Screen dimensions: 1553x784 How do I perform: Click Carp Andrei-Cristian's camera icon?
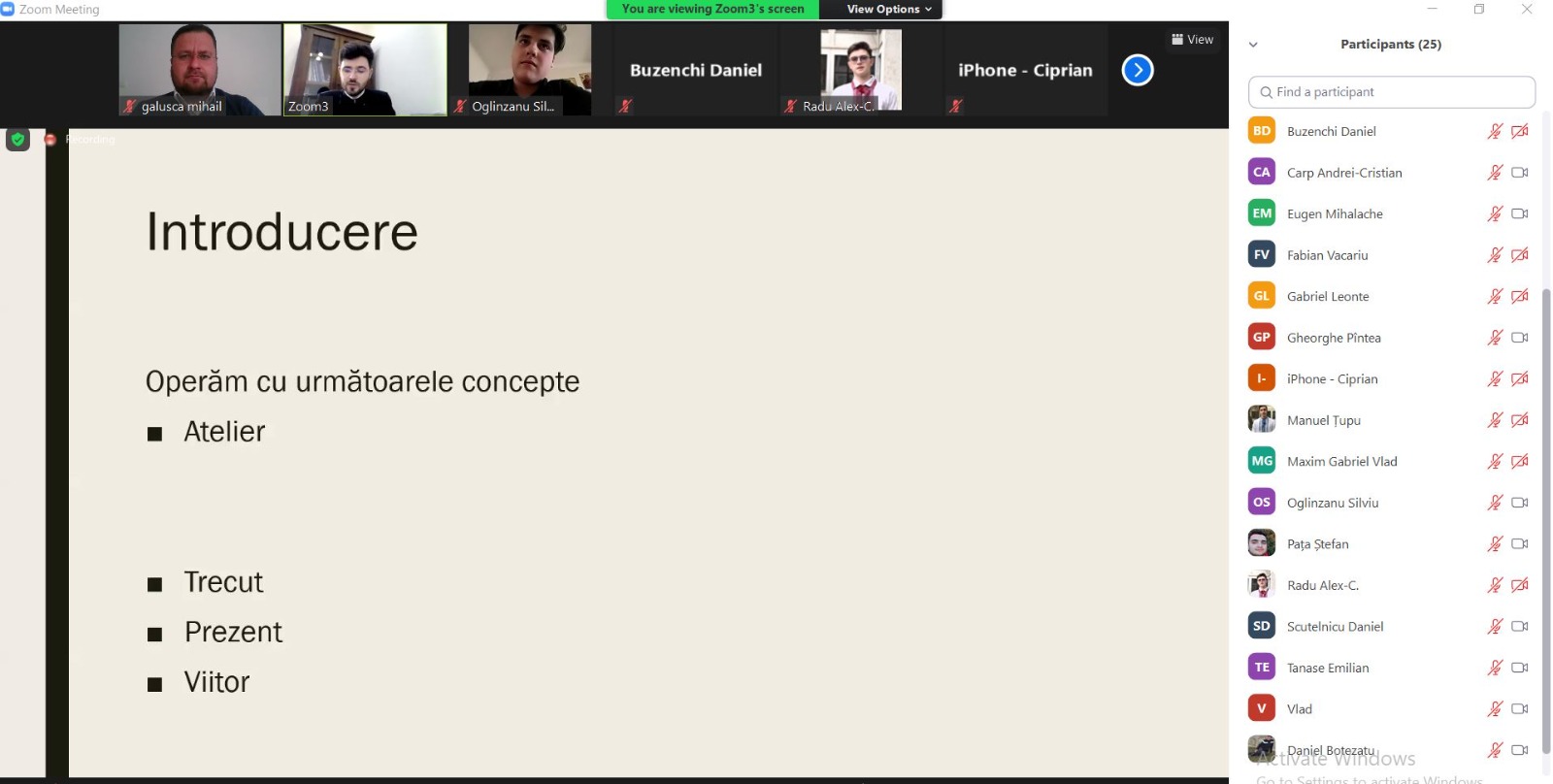click(x=1519, y=173)
